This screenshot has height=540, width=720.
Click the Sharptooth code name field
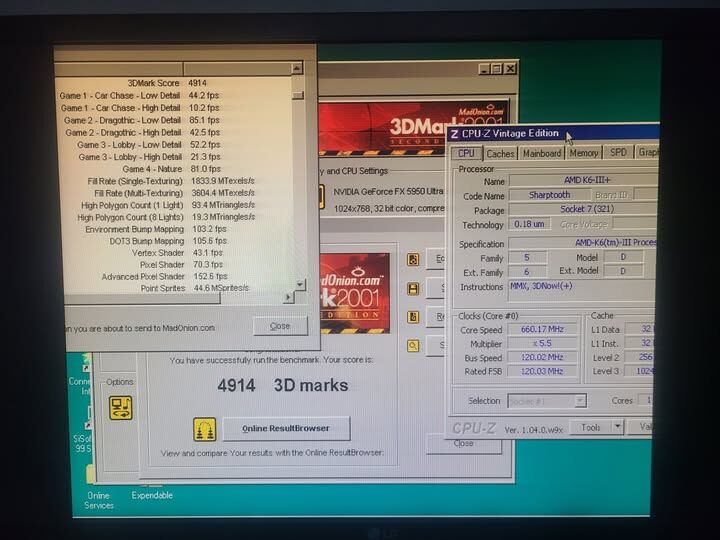coord(549,195)
